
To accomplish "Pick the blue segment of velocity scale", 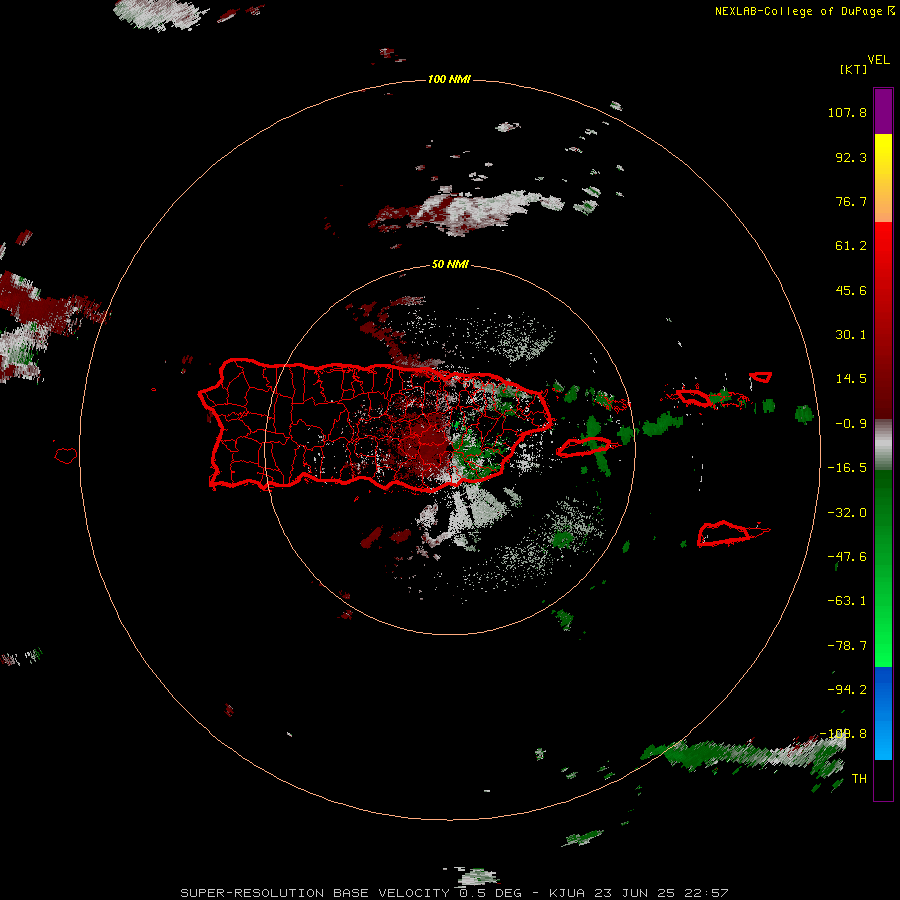I will [883, 713].
